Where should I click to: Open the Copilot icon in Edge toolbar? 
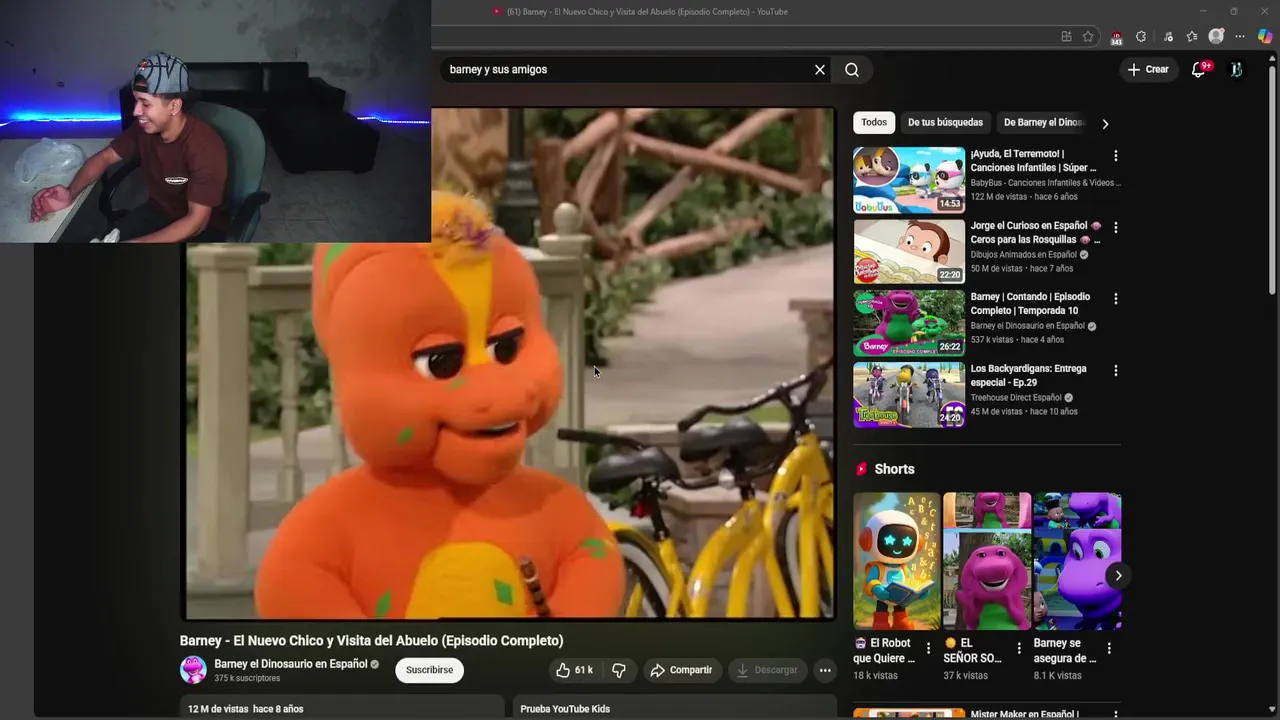1265,37
